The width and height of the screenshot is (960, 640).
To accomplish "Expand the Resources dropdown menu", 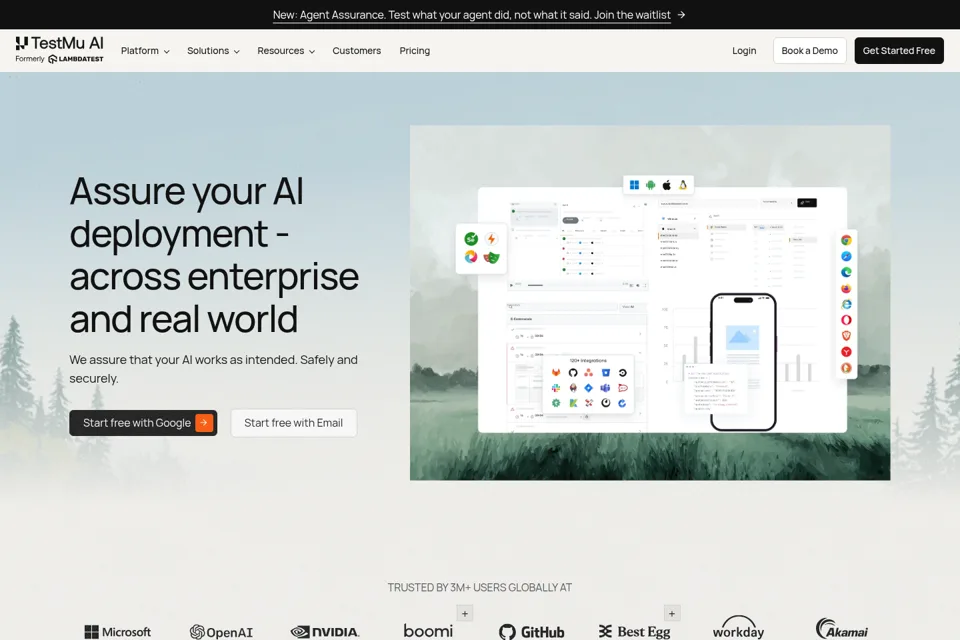I will point(286,51).
